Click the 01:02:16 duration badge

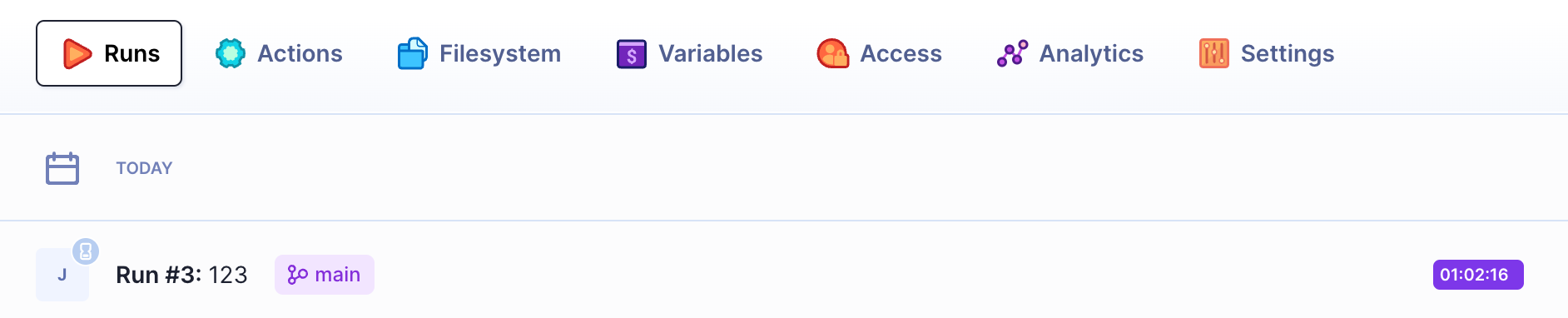tap(1478, 275)
